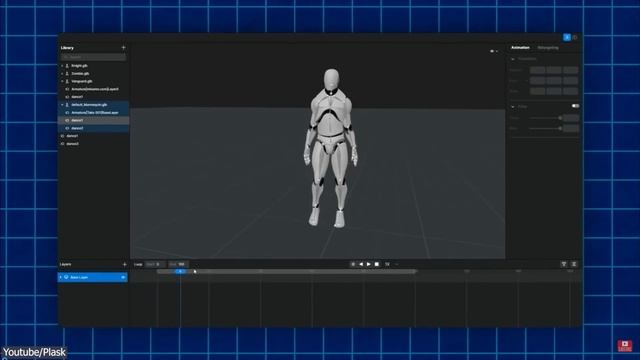
Task: Select Knight.glb in the Library
Action: click(x=79, y=66)
